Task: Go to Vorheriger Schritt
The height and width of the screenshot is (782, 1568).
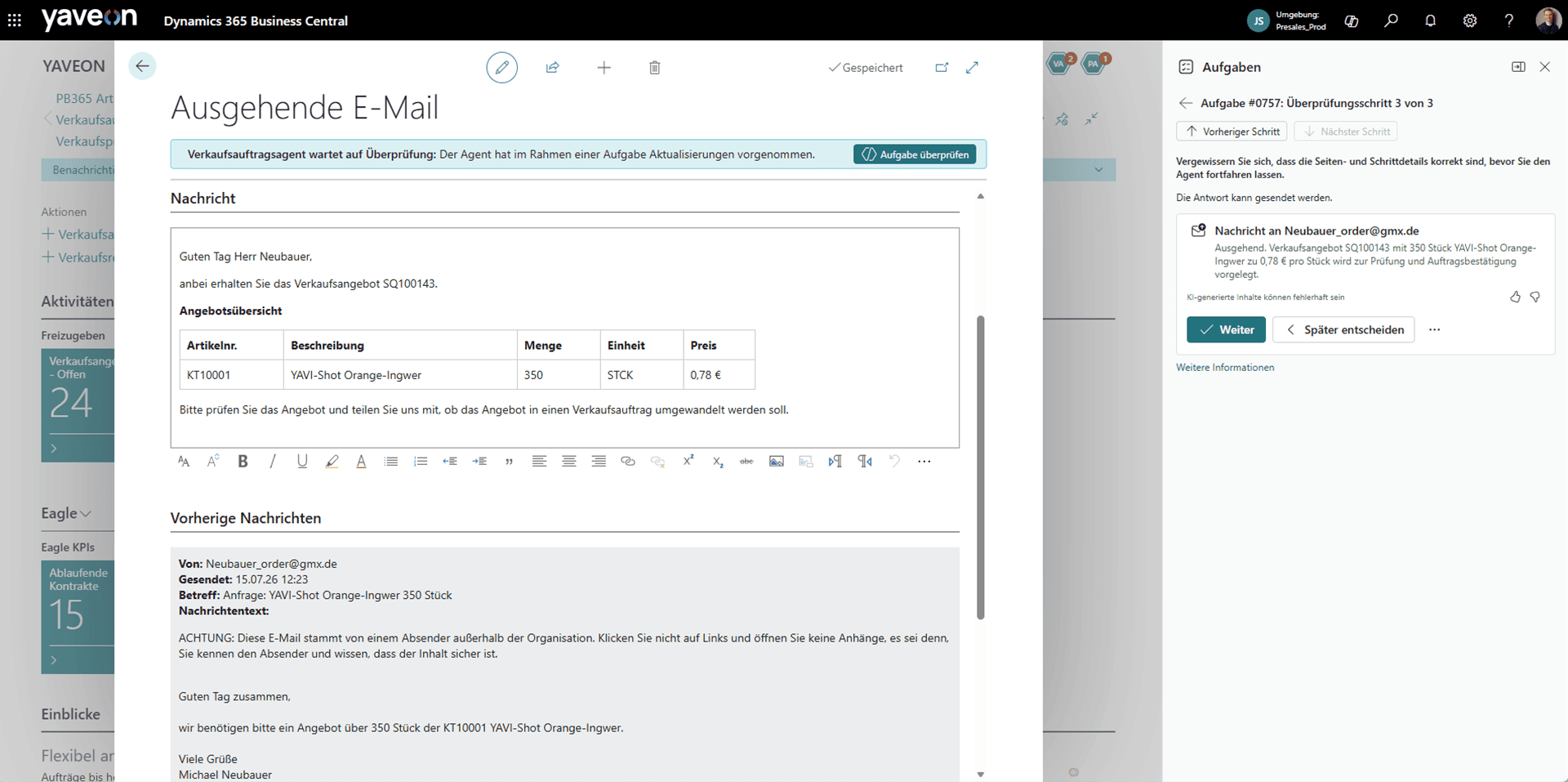Action: click(1232, 132)
